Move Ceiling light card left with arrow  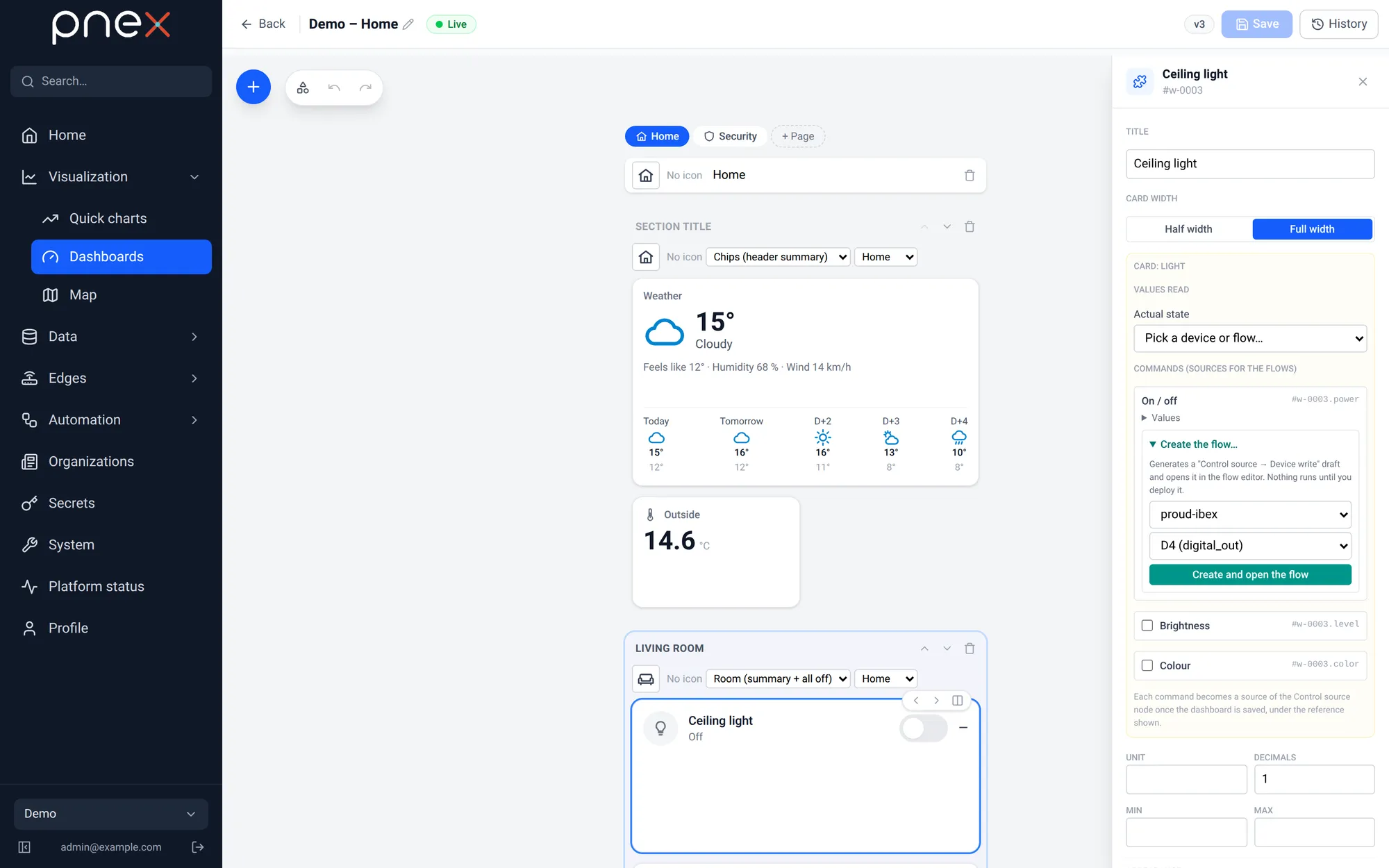pos(916,701)
